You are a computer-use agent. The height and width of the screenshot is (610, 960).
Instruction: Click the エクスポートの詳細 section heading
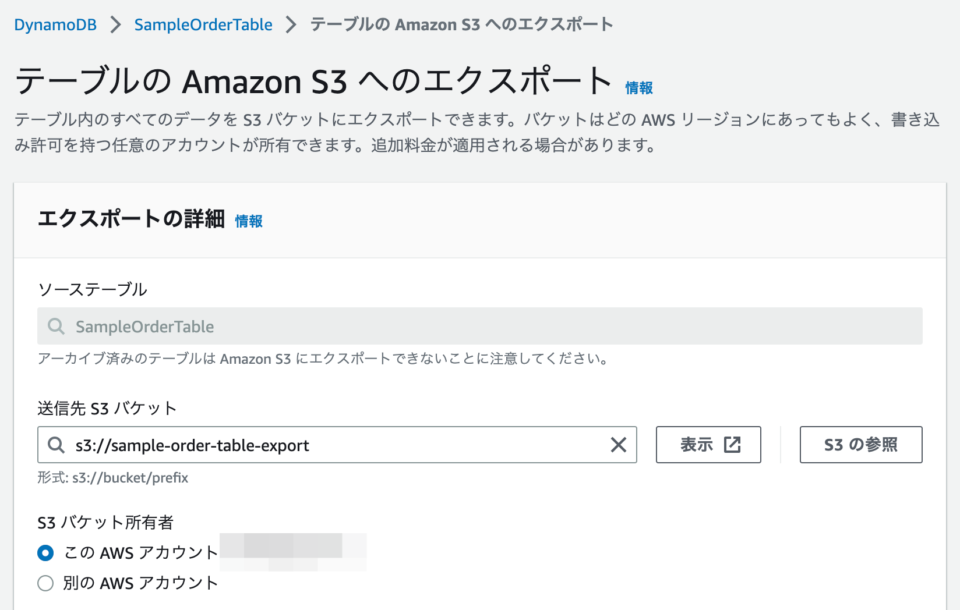[131, 220]
